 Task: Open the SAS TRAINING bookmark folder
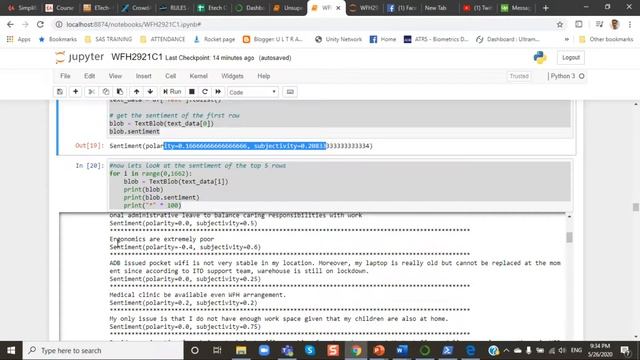click(x=109, y=39)
